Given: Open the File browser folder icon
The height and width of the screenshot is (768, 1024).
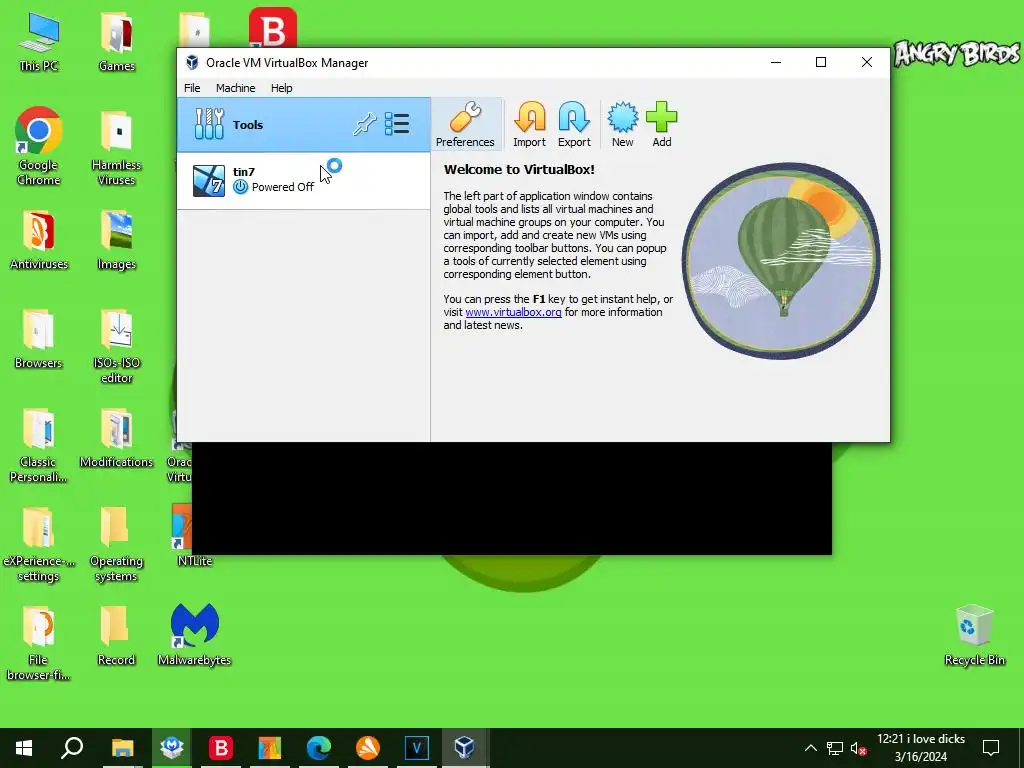Looking at the screenshot, I should (x=38, y=643).
